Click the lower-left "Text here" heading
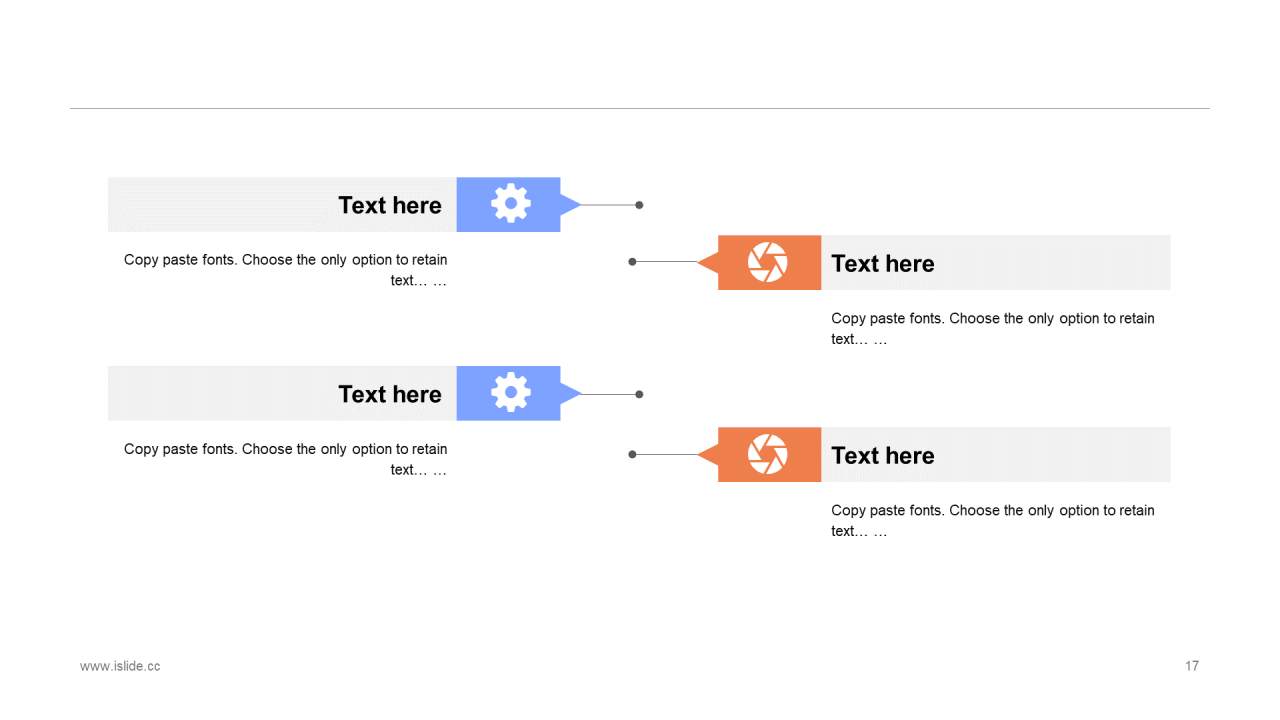This screenshot has width=1280, height=720. [x=390, y=394]
